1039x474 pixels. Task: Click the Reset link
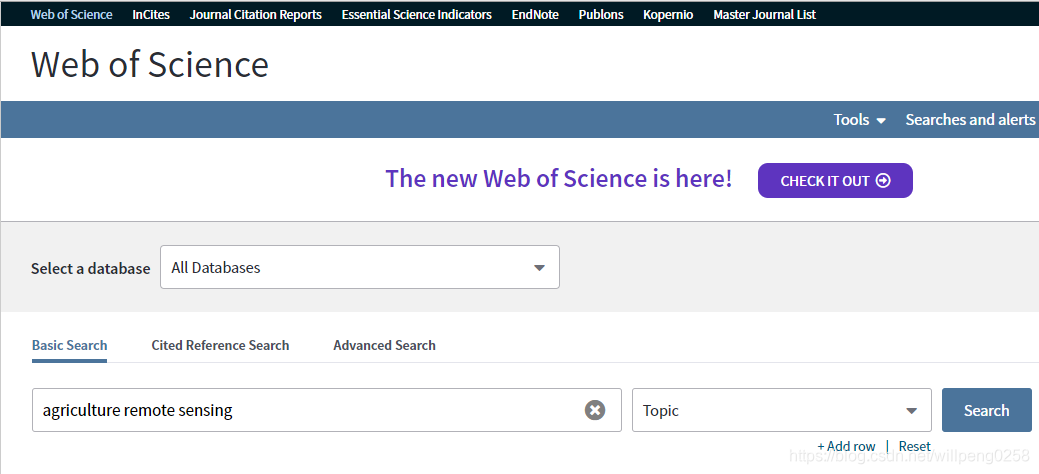pyautogui.click(x=914, y=446)
